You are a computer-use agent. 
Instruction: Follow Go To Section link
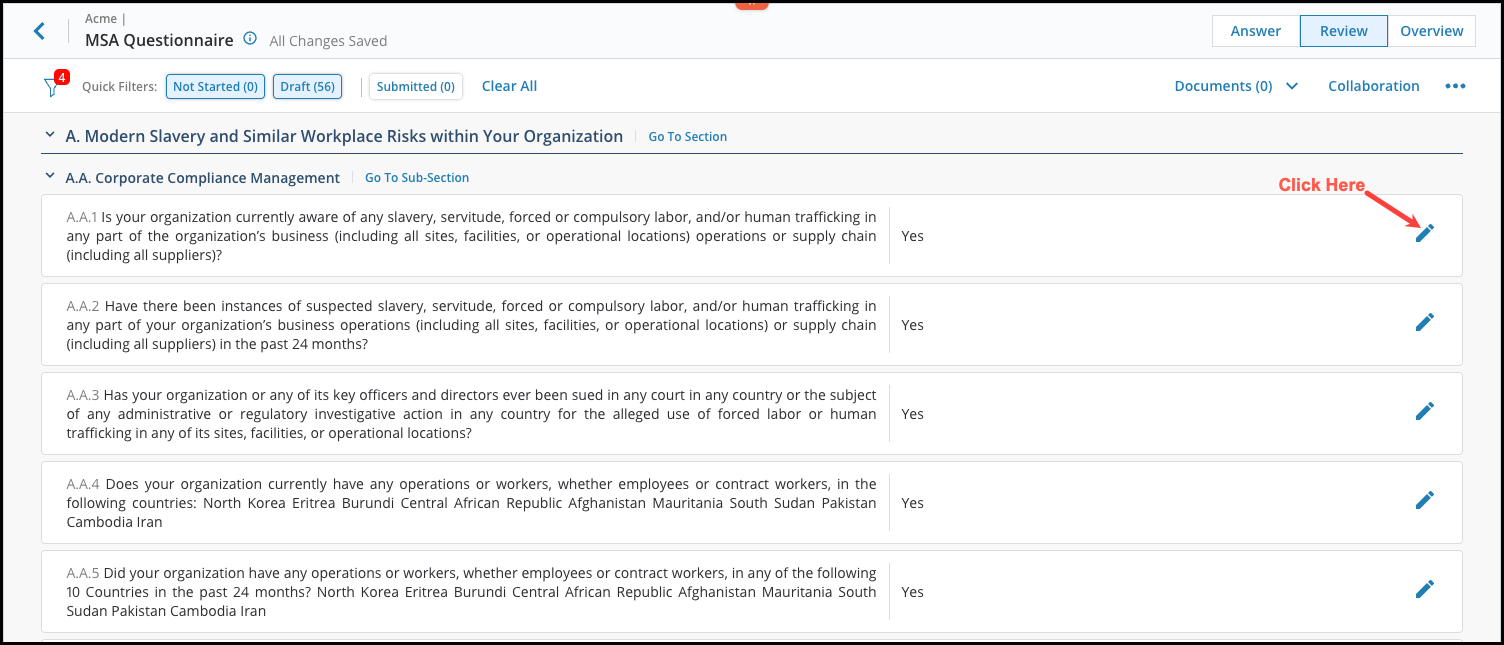[688, 137]
